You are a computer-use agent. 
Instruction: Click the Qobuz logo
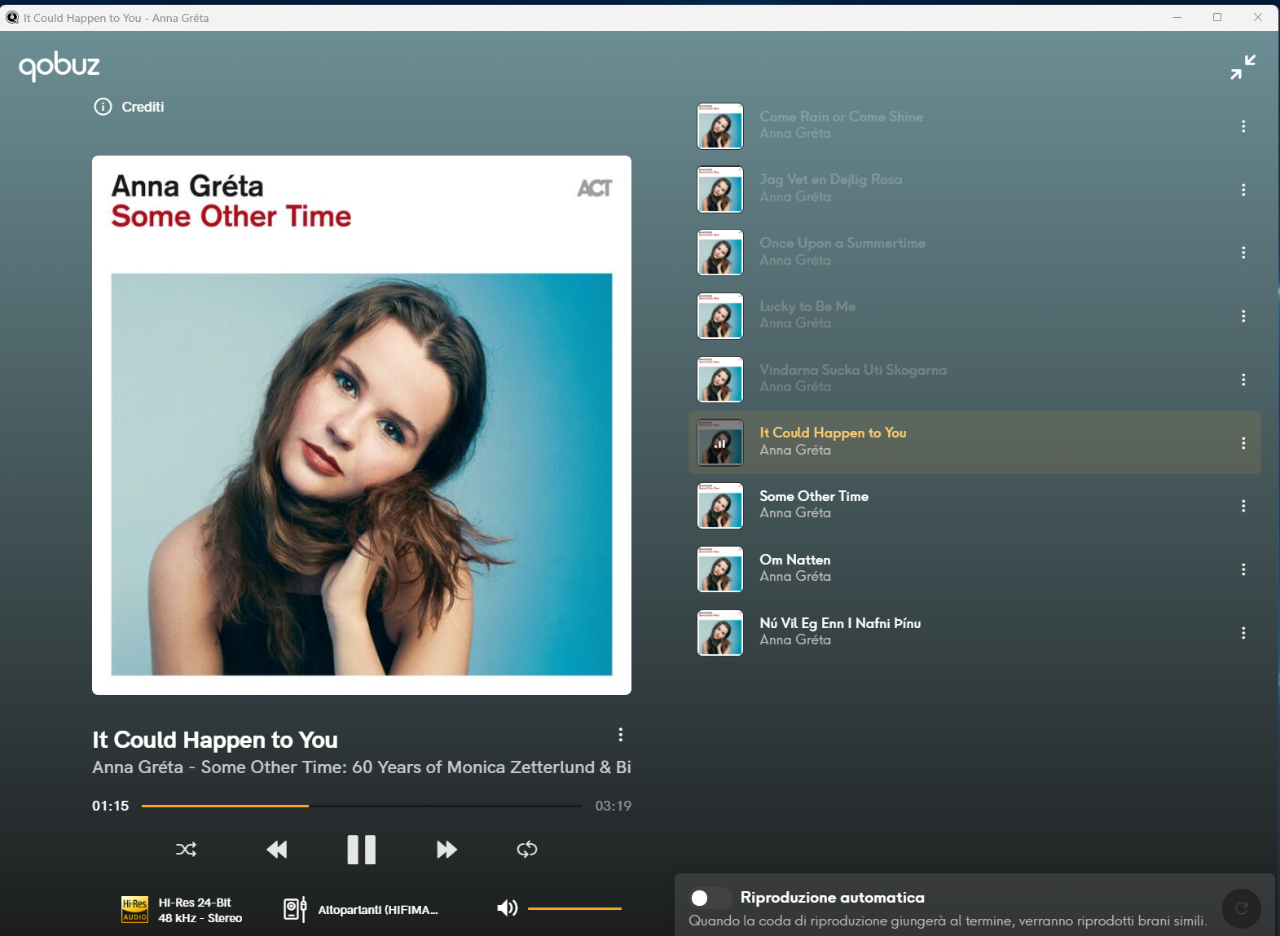(59, 67)
